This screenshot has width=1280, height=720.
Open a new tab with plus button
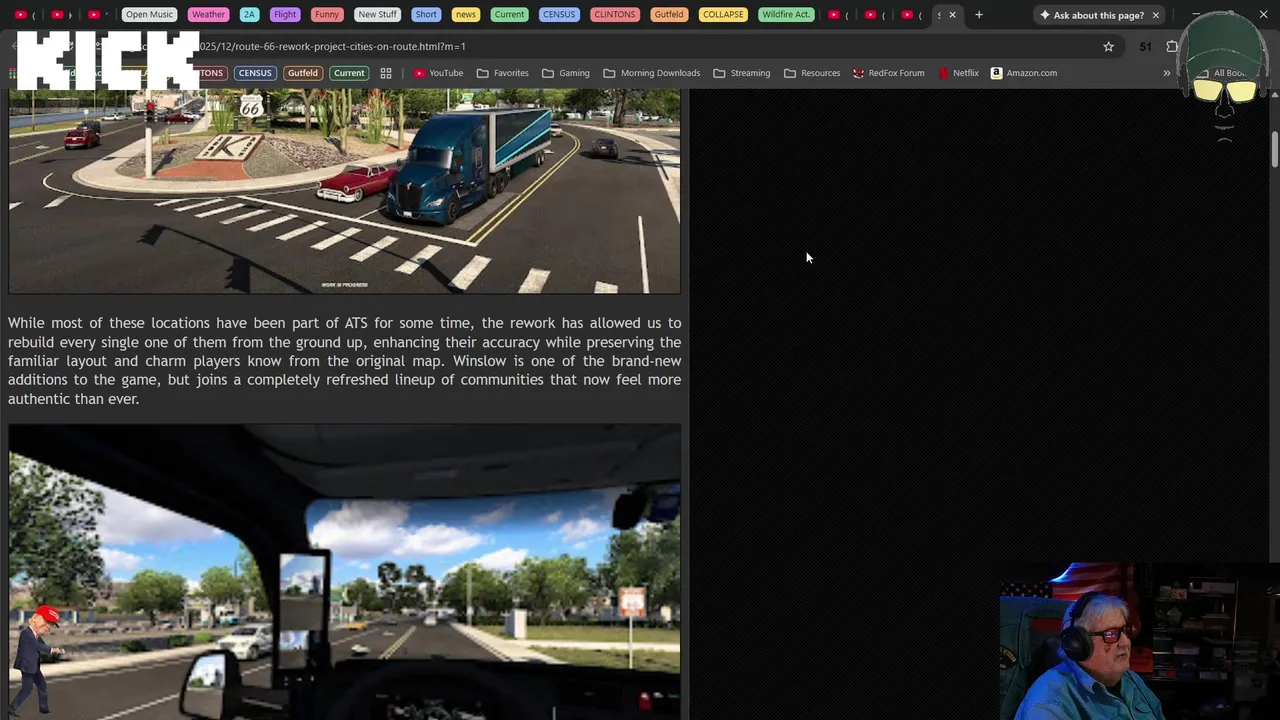[x=979, y=15]
